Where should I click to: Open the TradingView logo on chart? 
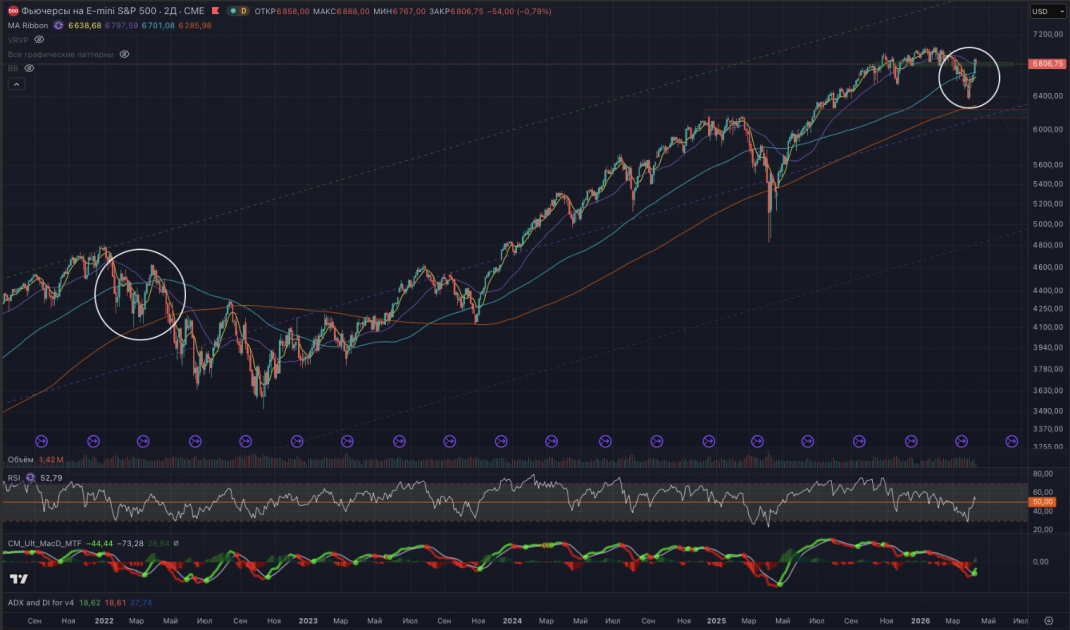19,579
